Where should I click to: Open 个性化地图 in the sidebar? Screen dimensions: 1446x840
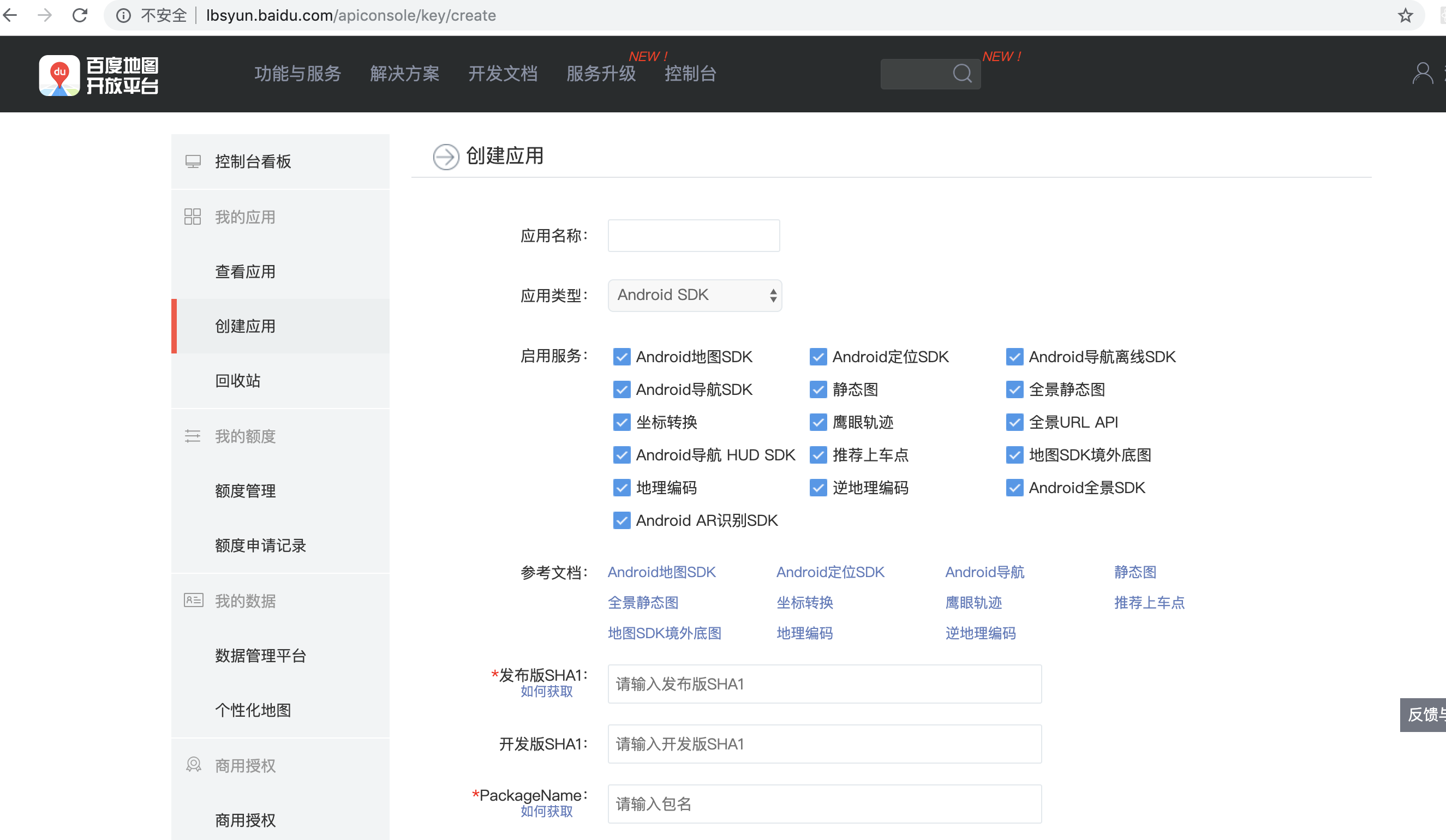[x=280, y=710]
